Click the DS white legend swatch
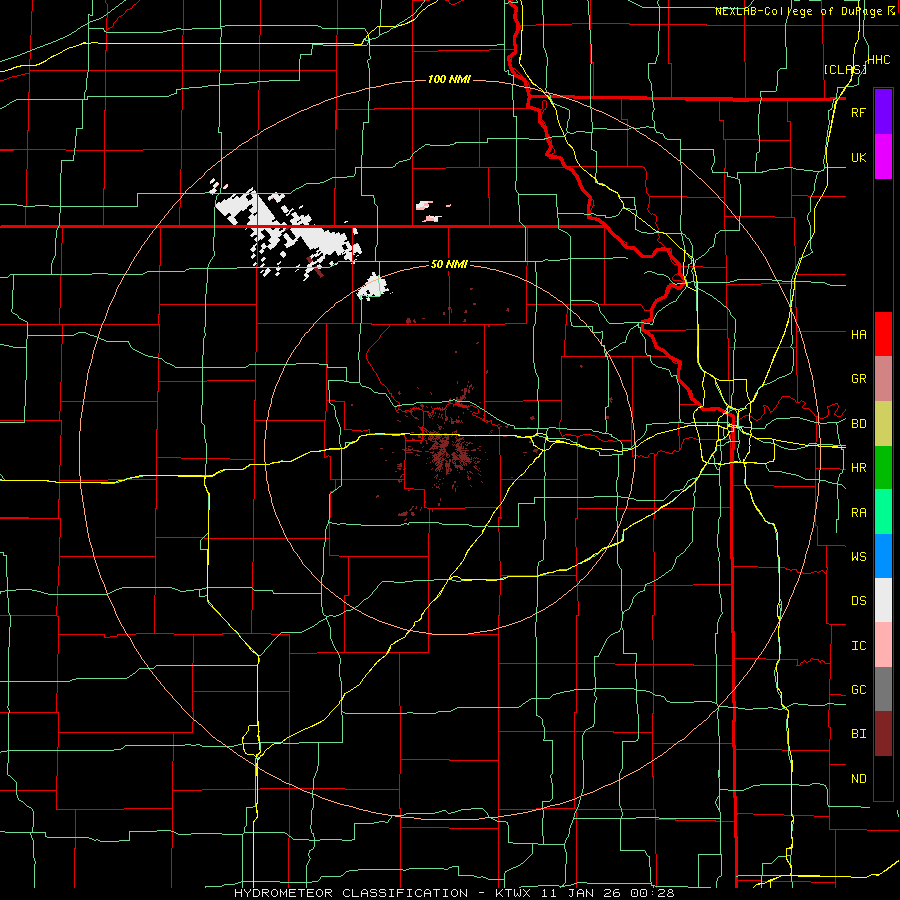 (883, 600)
